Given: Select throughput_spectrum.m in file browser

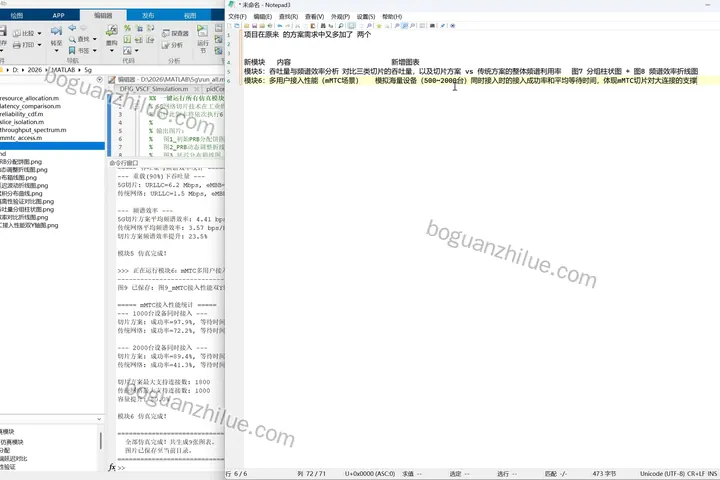Looking at the screenshot, I should 33,130.
